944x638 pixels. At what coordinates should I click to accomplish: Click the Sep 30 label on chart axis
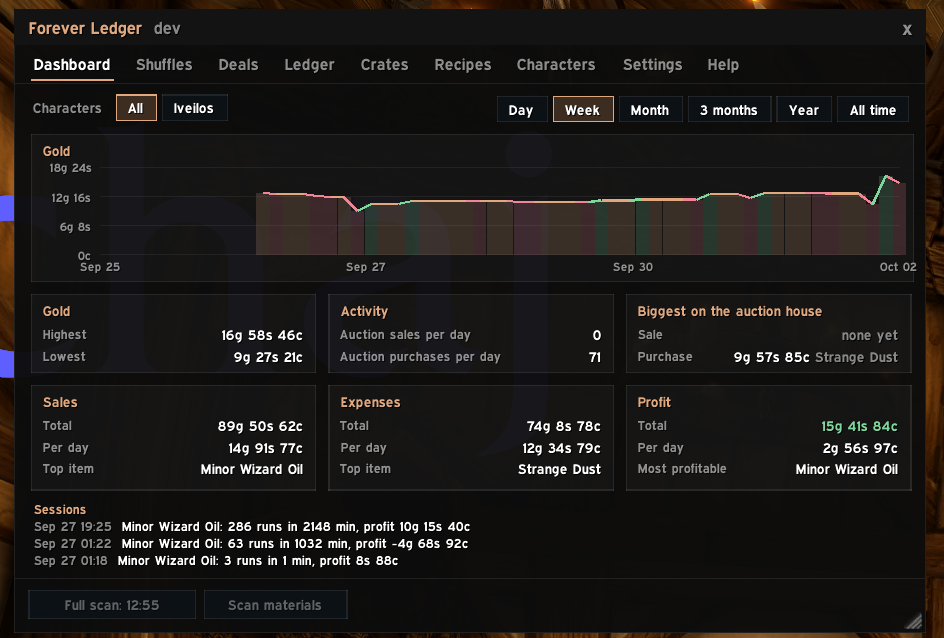[632, 267]
